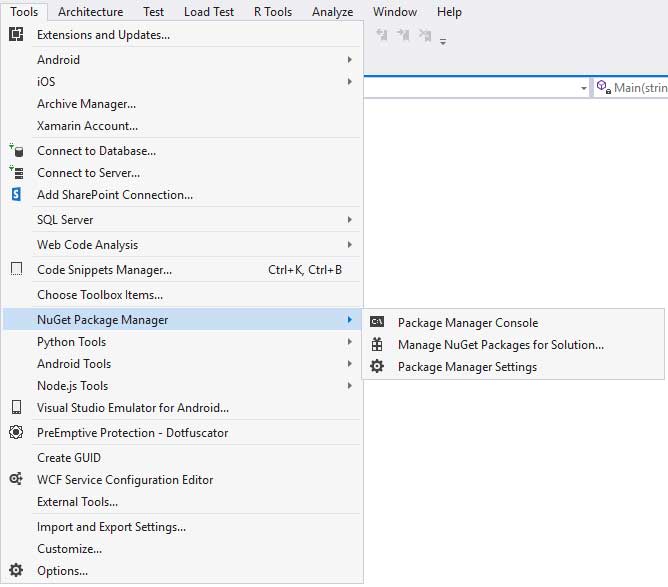Click the Connect to Server icon
Screen dimensions: 668x587
click(16, 173)
